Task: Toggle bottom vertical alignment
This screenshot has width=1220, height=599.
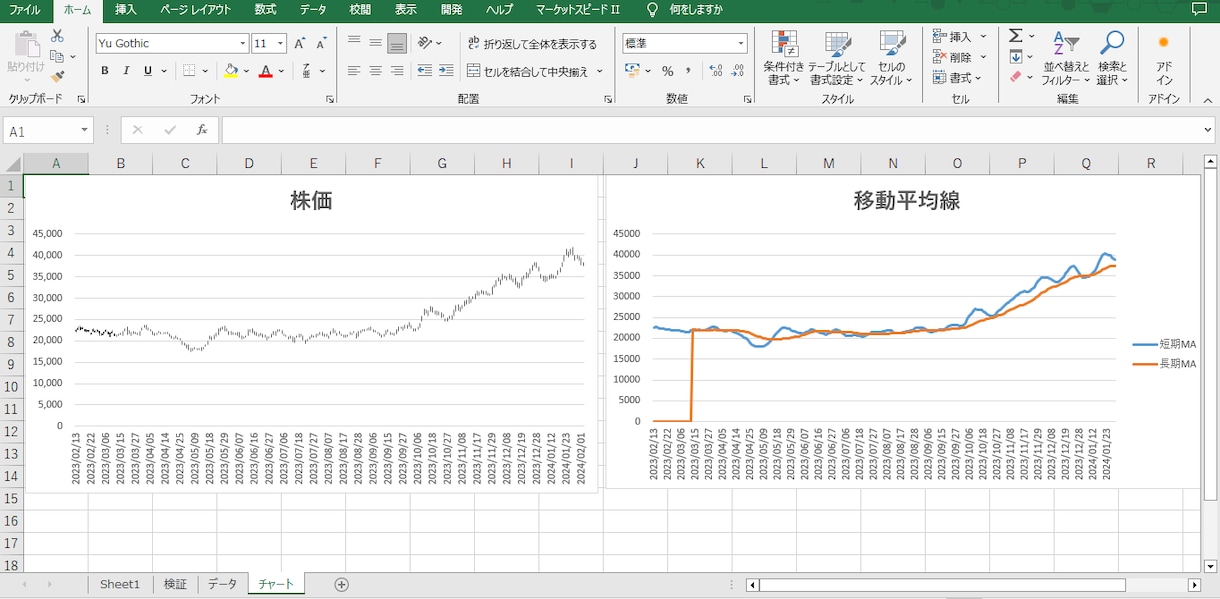Action: [x=397, y=43]
